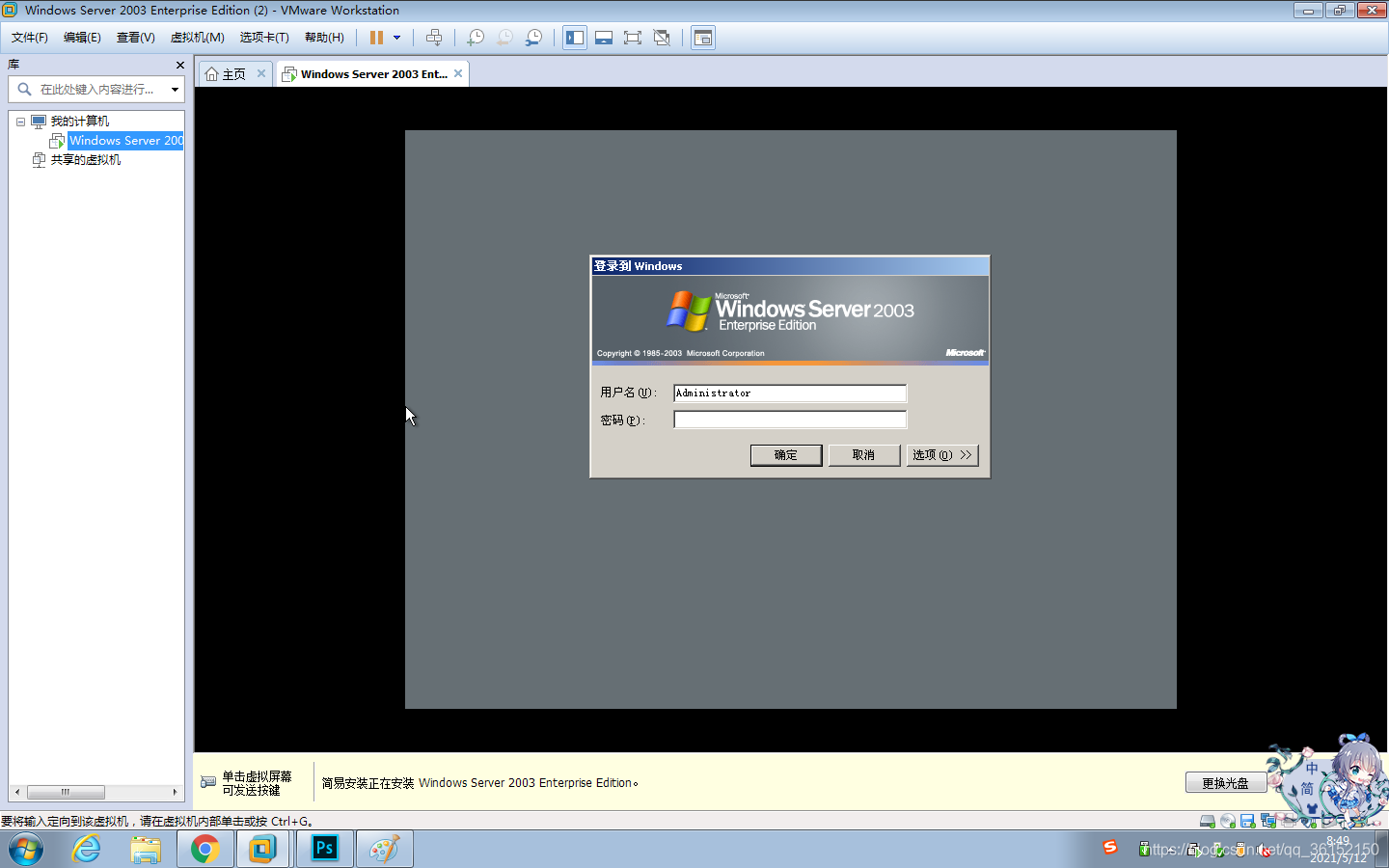
Task: Close the 库 library panel
Action: pyautogui.click(x=179, y=65)
